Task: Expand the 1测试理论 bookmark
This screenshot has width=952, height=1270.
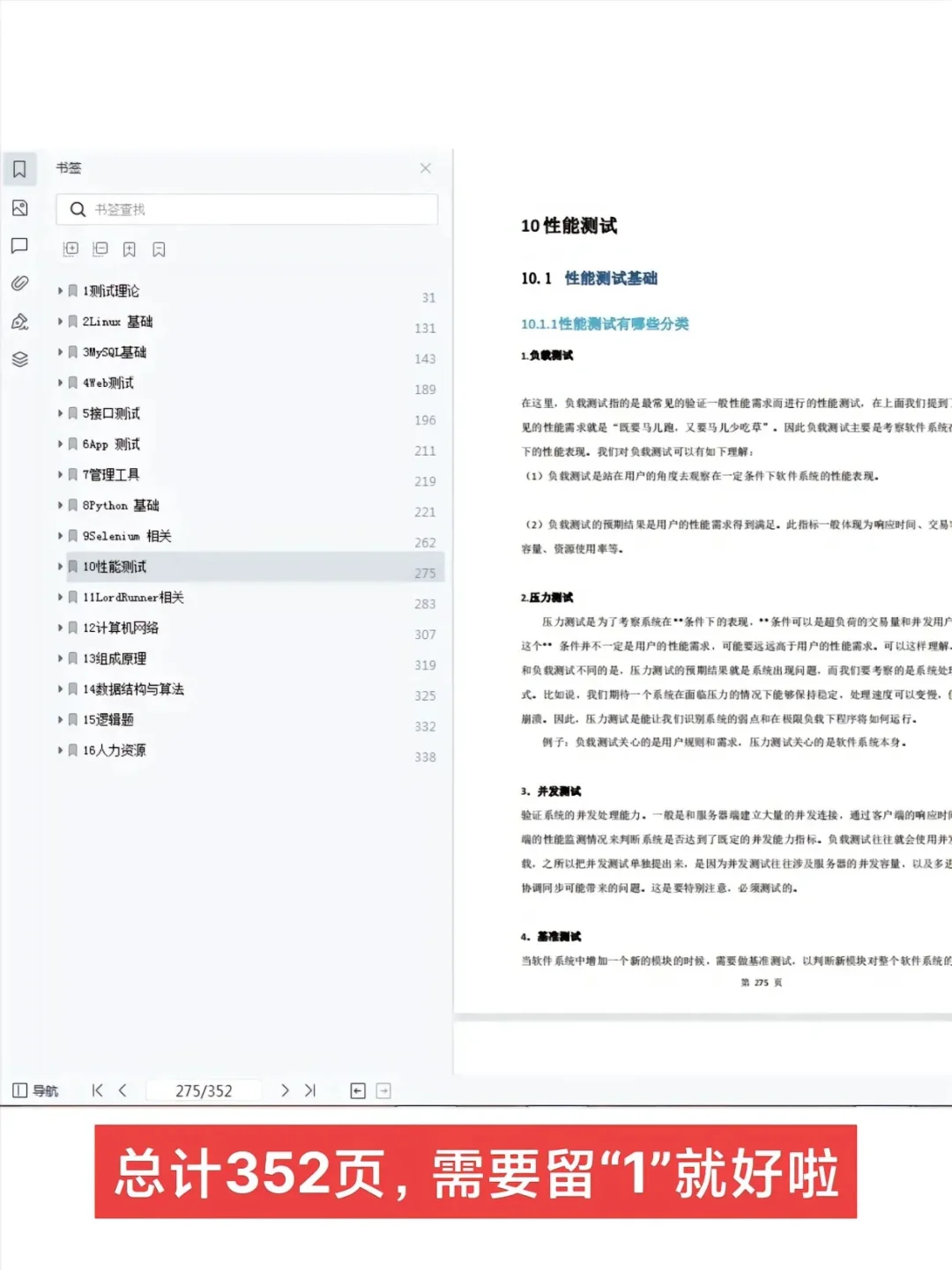Action: [59, 291]
